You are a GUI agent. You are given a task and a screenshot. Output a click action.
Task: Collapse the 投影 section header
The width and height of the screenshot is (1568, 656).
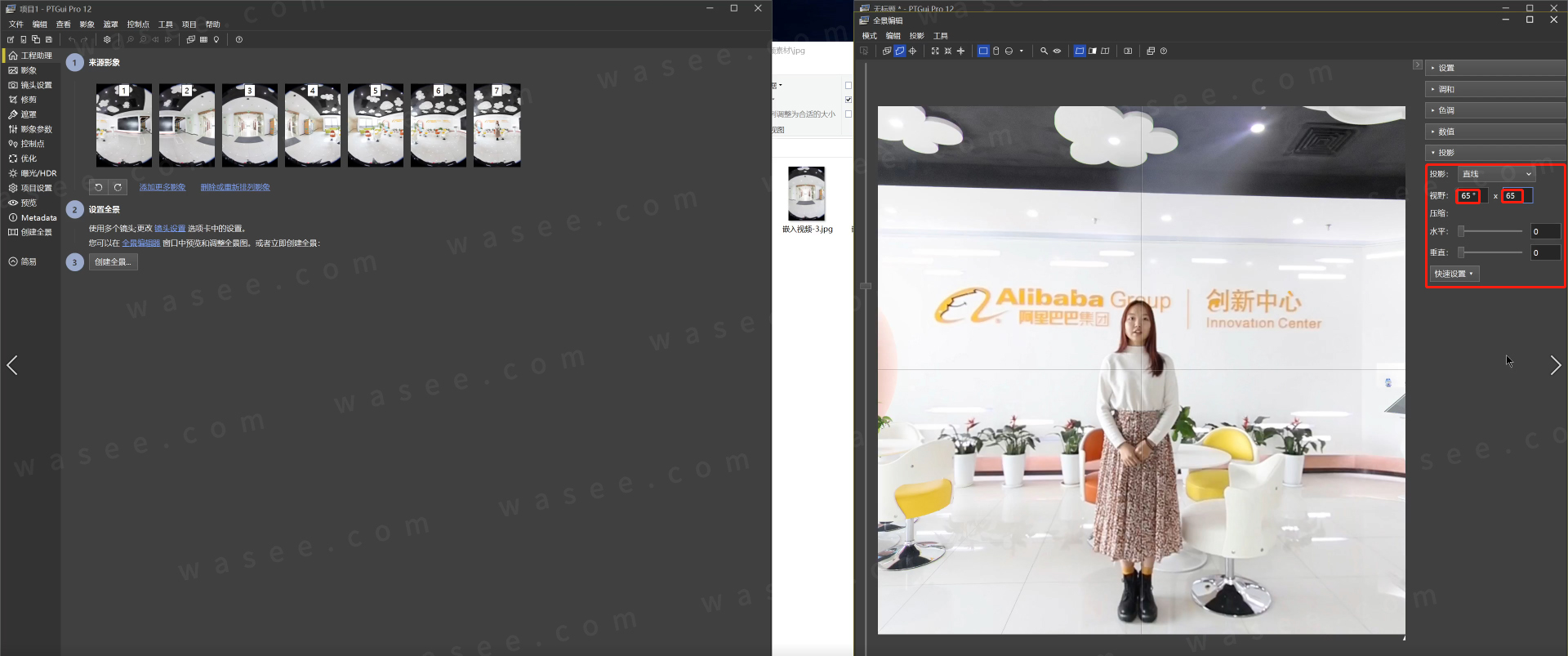click(1495, 153)
